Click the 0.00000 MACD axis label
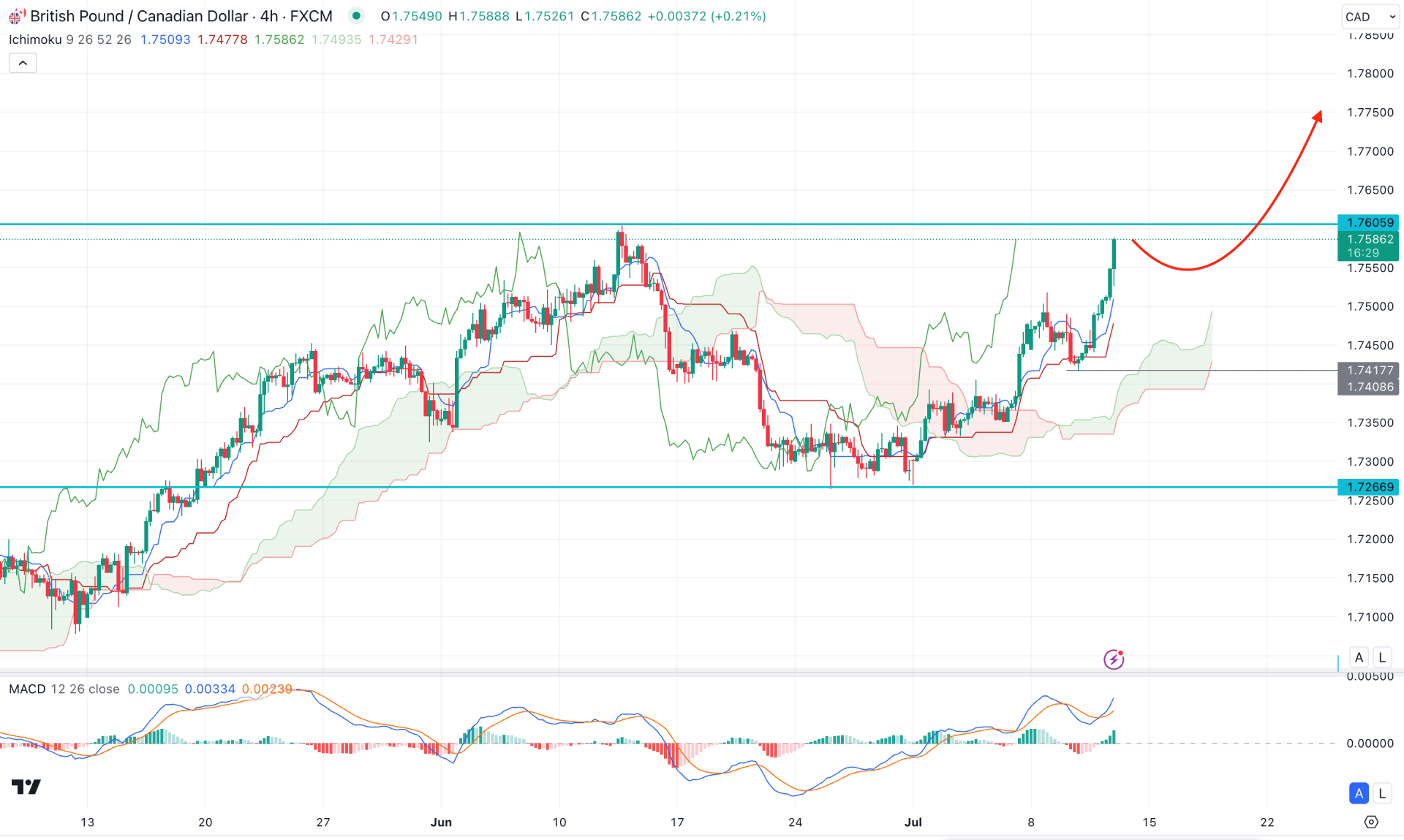The height and width of the screenshot is (840, 1404). 1370,743
